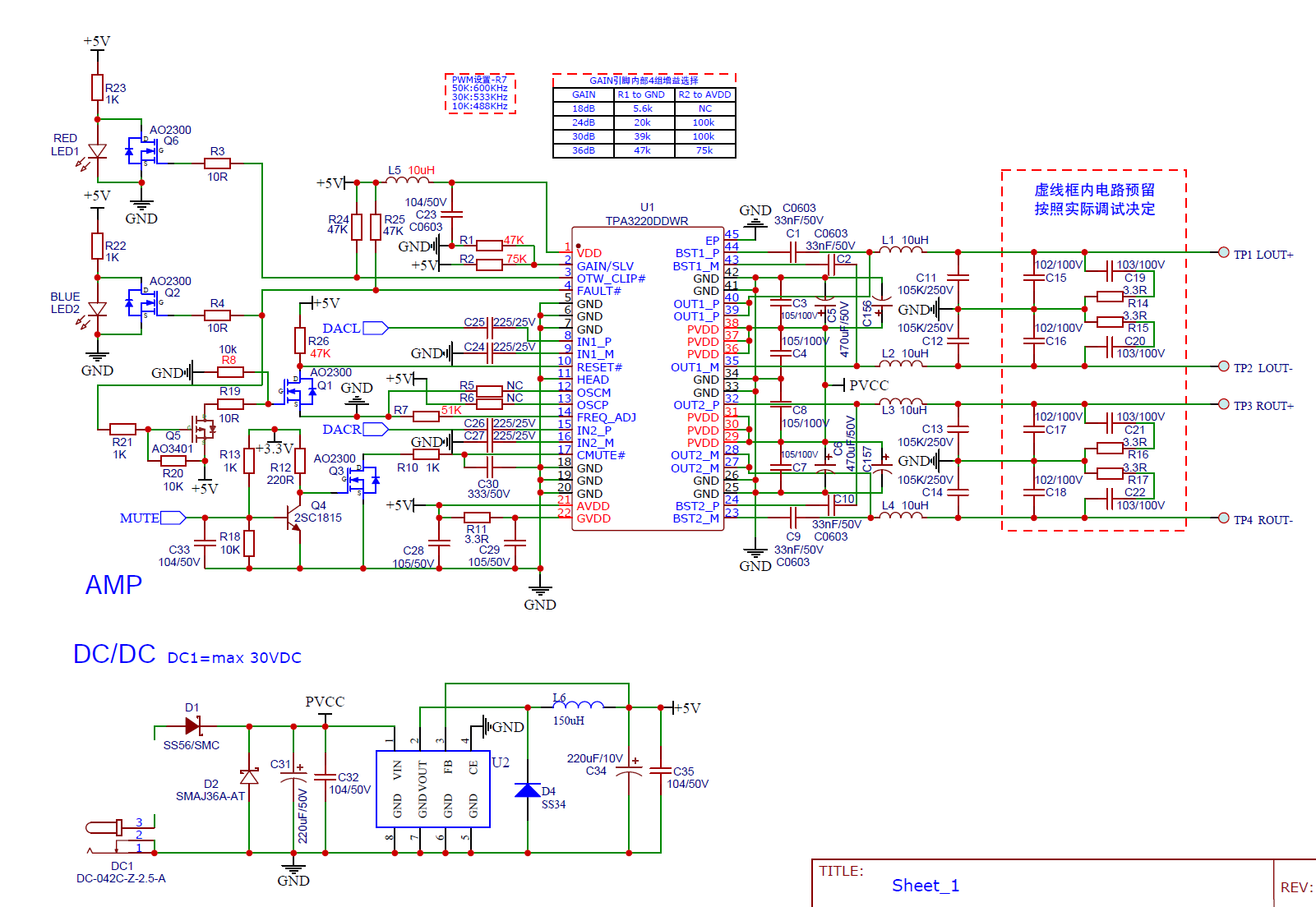This screenshot has height=907, width=1316.
Task: Click the RESET# pin label
Action: tap(600, 367)
